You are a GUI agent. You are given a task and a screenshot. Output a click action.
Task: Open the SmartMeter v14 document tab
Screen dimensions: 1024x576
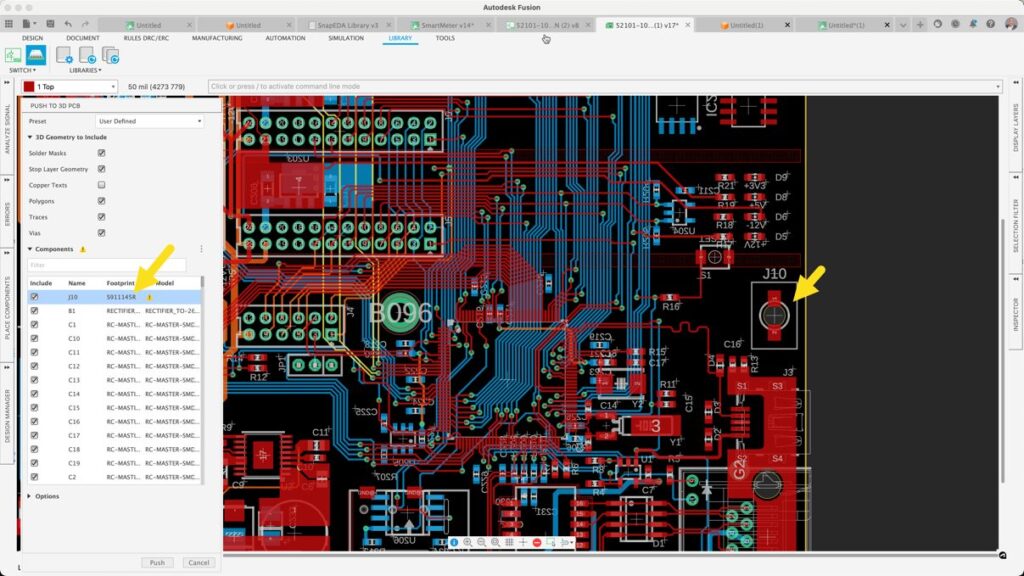pos(447,25)
